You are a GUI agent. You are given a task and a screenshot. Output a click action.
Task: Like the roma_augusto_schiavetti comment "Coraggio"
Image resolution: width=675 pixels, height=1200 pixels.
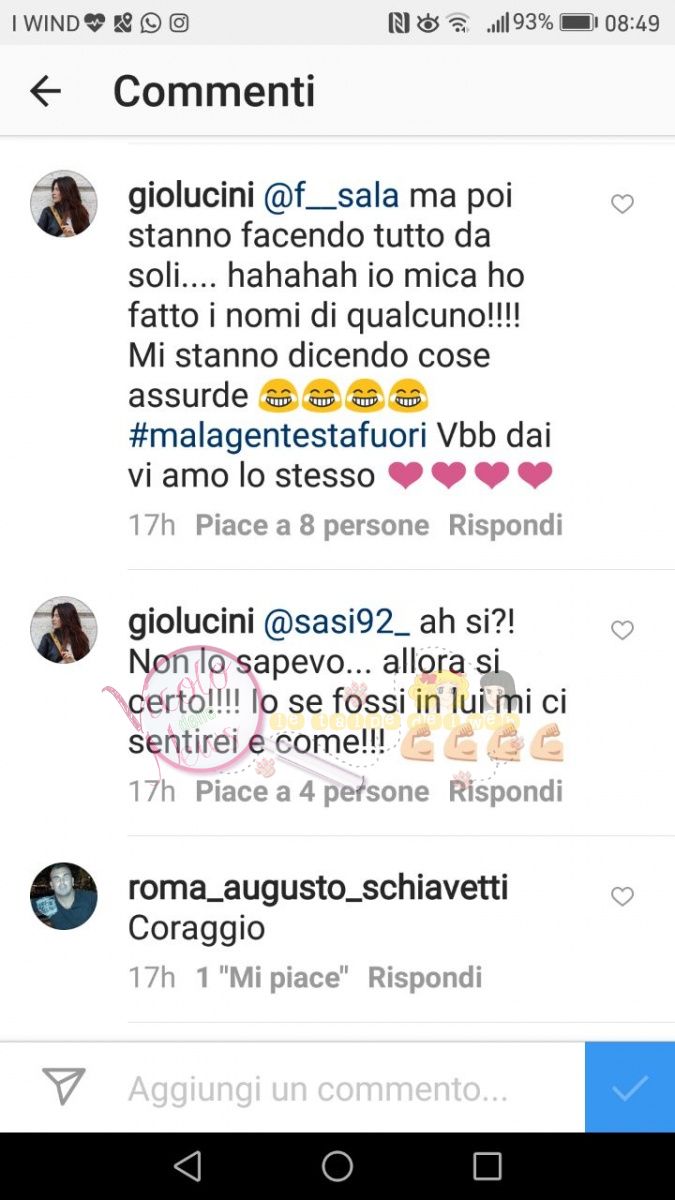[622, 897]
